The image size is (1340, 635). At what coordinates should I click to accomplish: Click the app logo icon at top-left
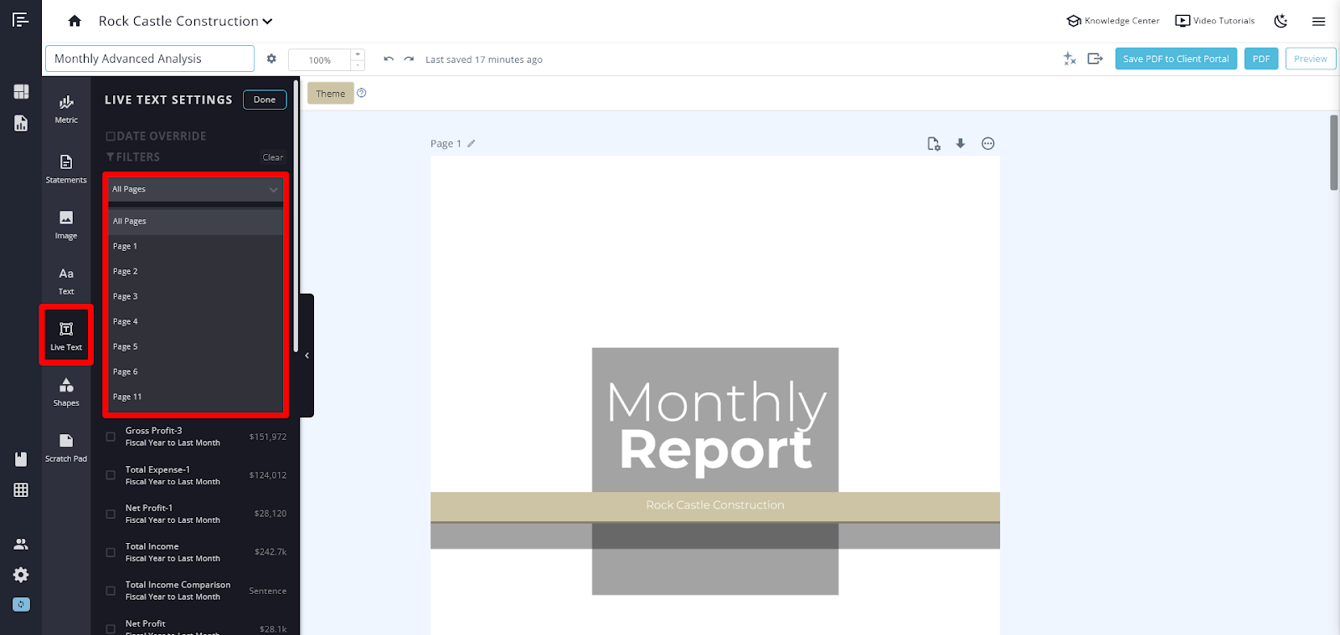tap(20, 20)
